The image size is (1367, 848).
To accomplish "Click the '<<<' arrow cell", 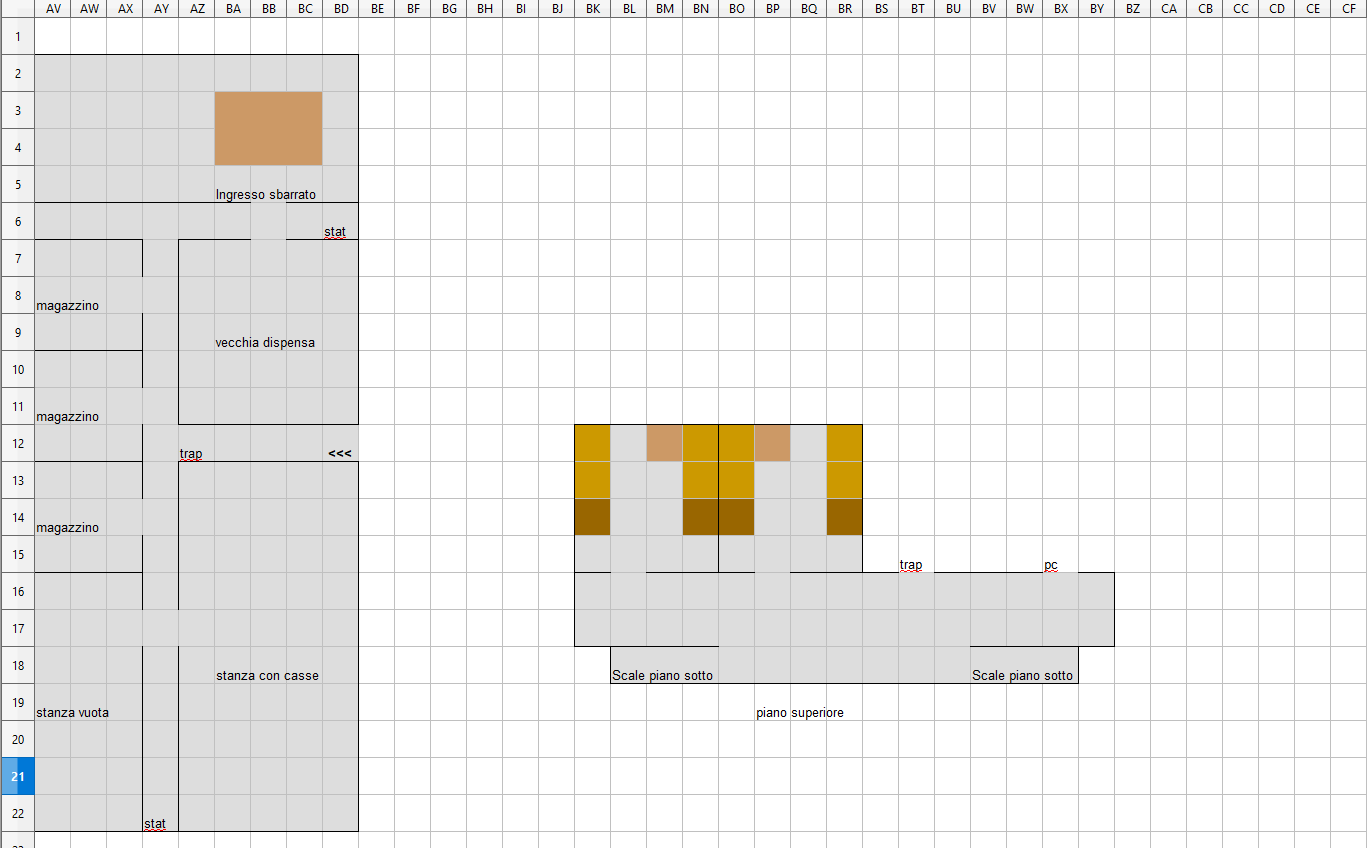I will [340, 453].
